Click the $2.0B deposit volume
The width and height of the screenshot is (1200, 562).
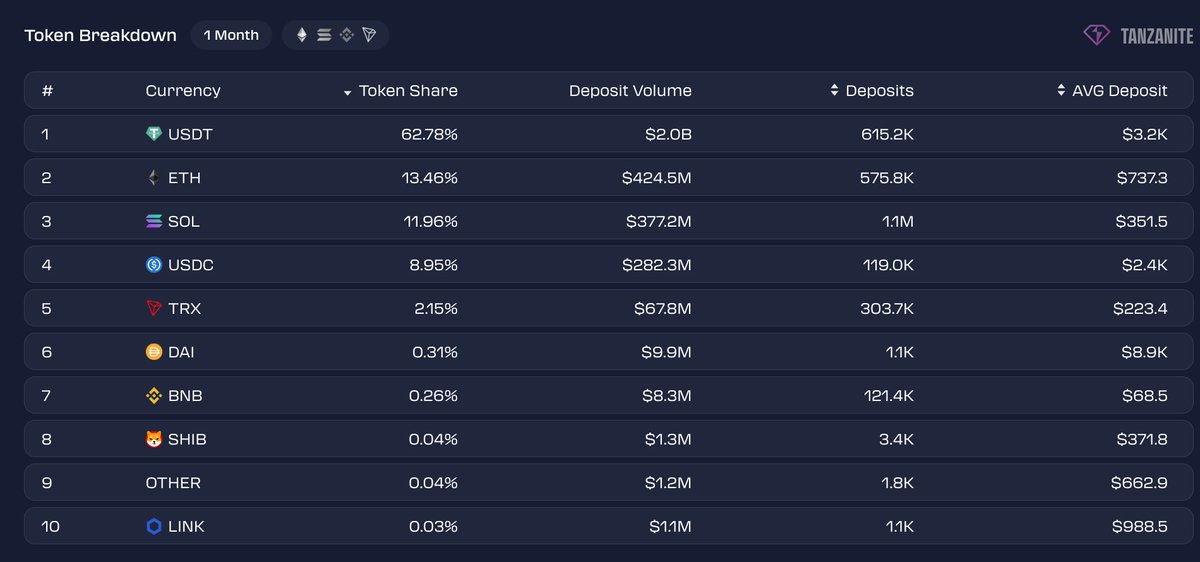(667, 134)
